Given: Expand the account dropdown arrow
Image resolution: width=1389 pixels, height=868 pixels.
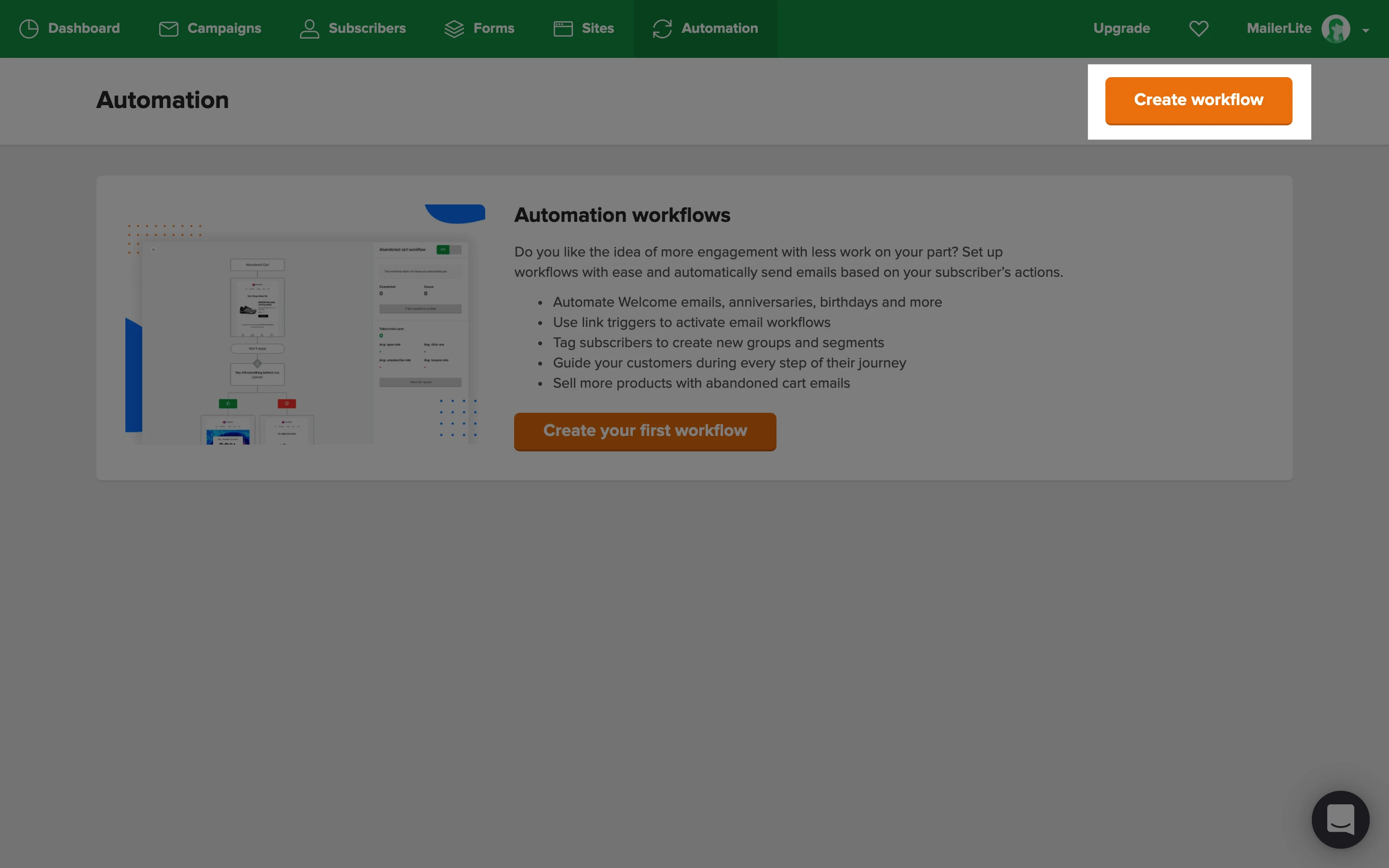Looking at the screenshot, I should coord(1365,30).
